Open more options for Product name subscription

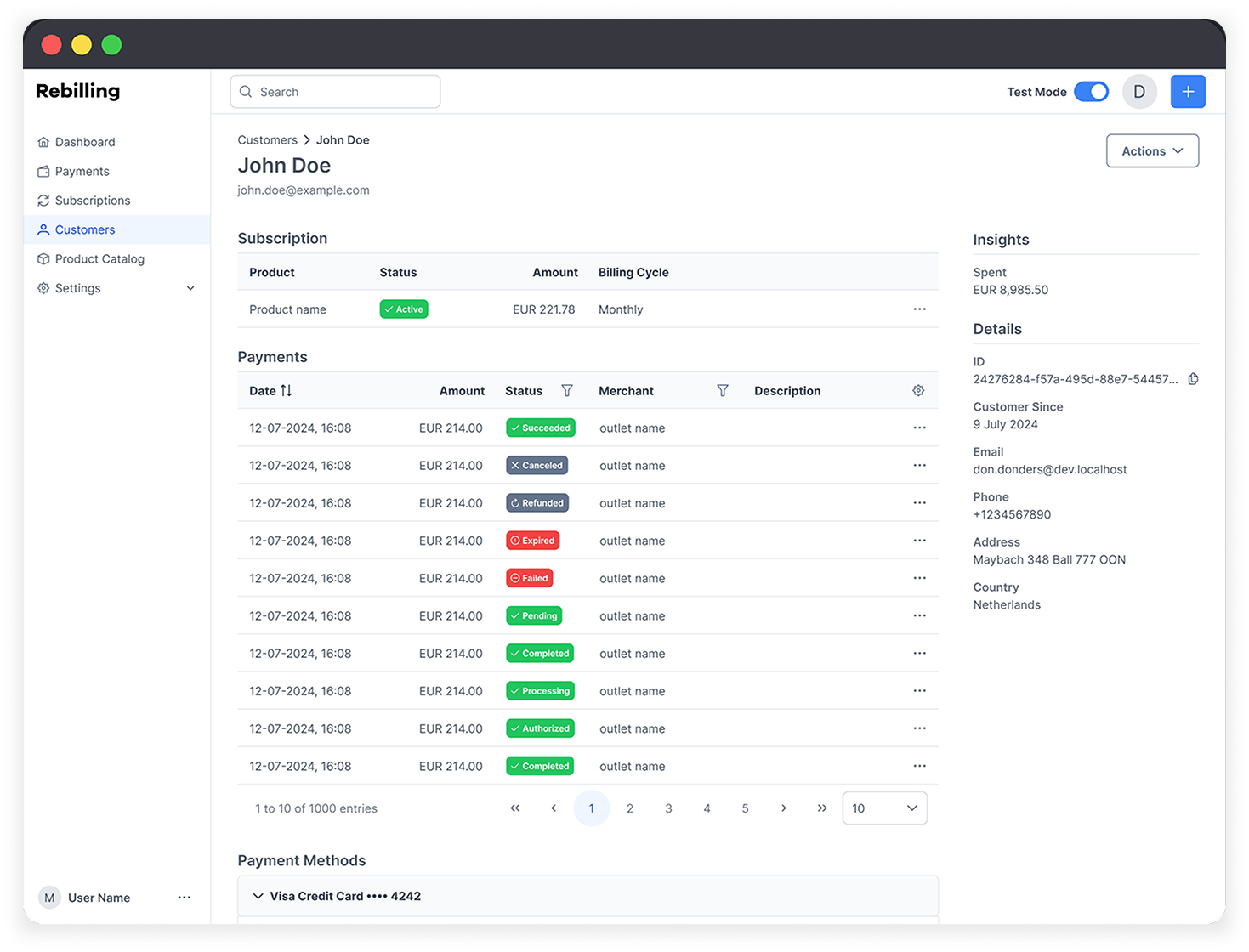coord(919,309)
